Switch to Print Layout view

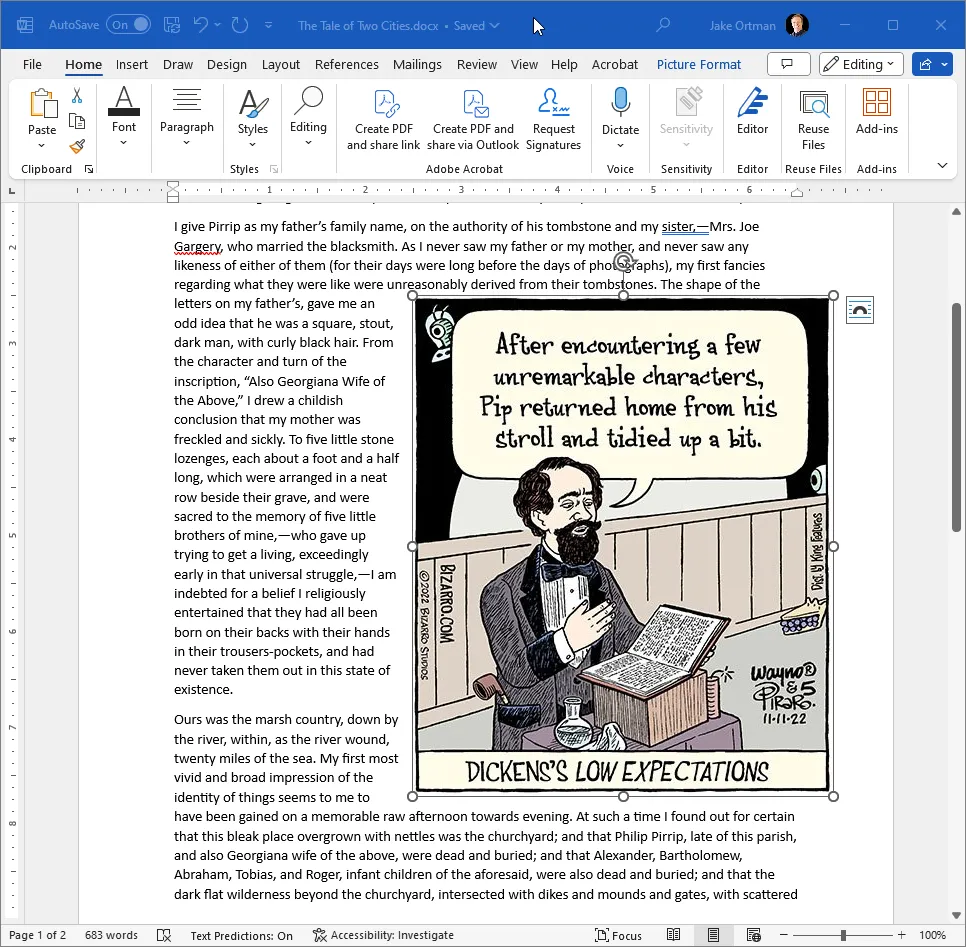click(713, 935)
